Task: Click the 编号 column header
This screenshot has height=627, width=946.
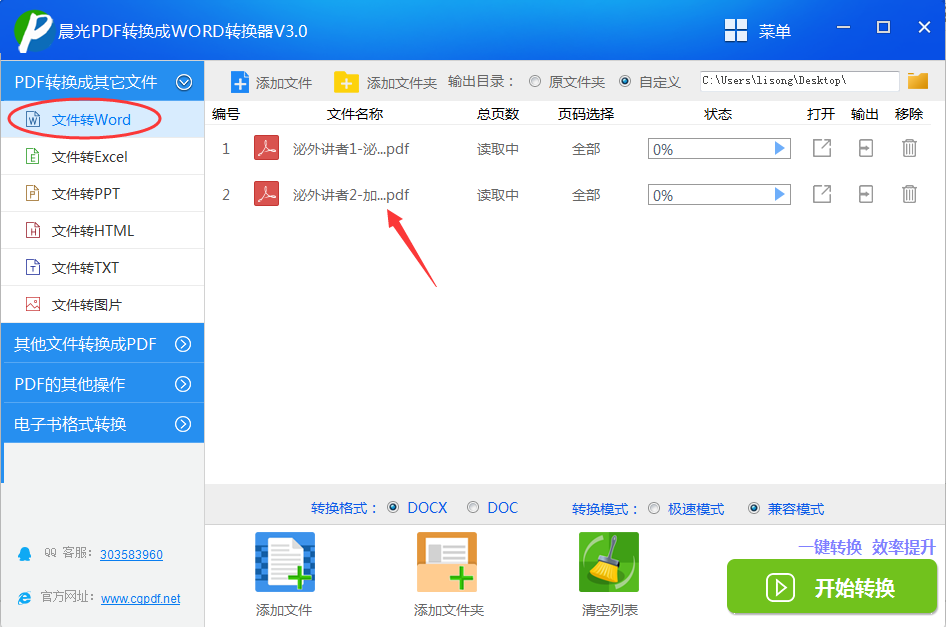Action: tap(226, 113)
